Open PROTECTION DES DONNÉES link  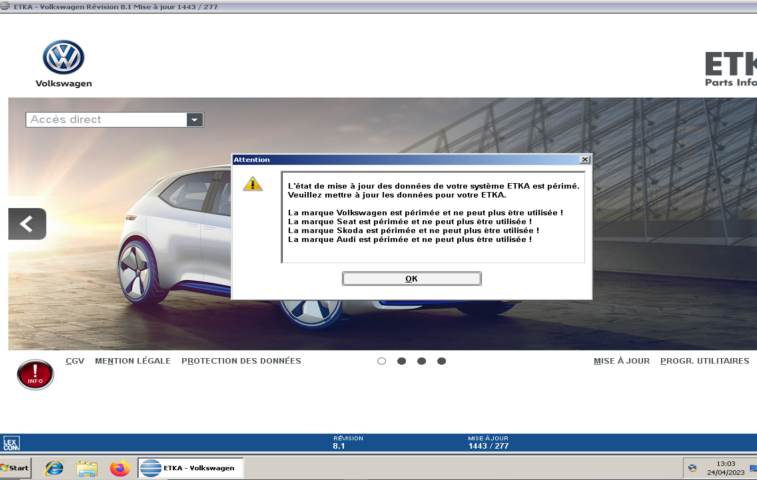(241, 361)
